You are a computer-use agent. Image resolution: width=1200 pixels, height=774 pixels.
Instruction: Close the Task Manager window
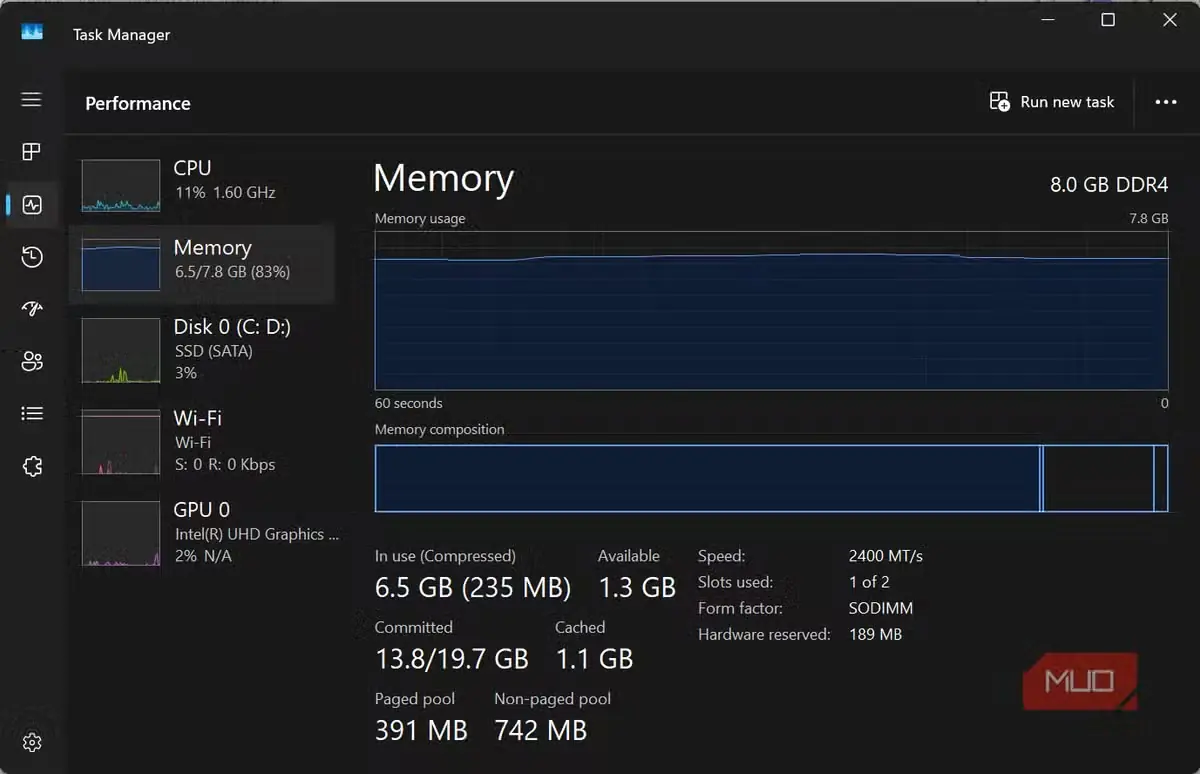(1169, 20)
